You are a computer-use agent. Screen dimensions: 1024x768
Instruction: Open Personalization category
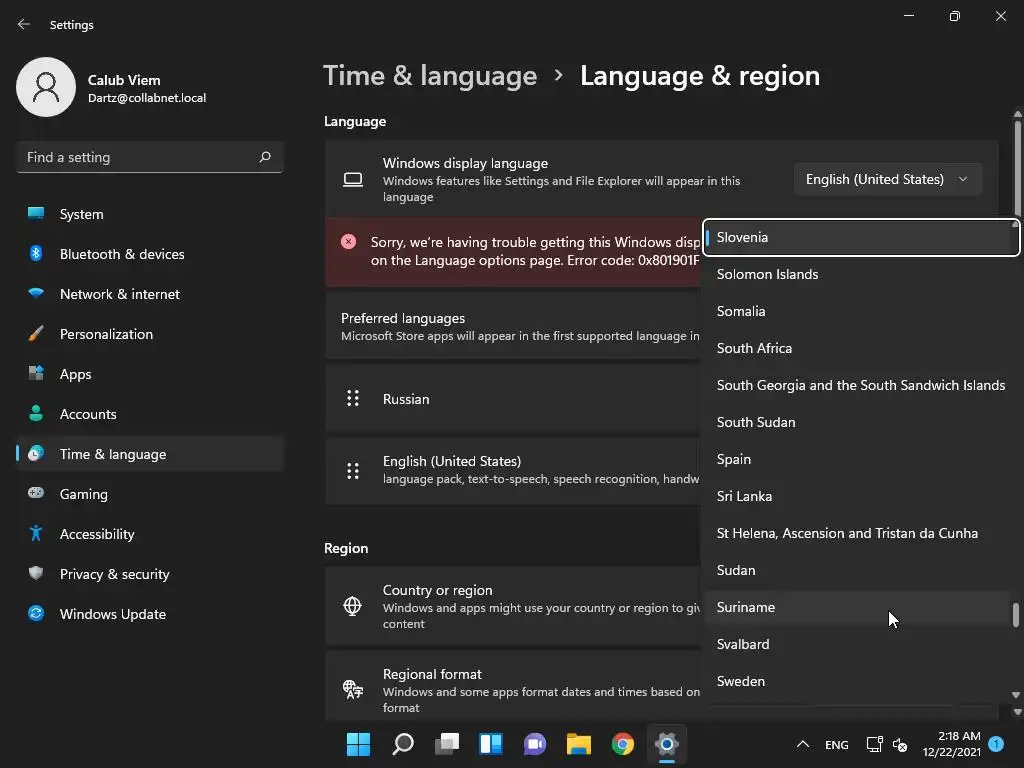[150, 334]
